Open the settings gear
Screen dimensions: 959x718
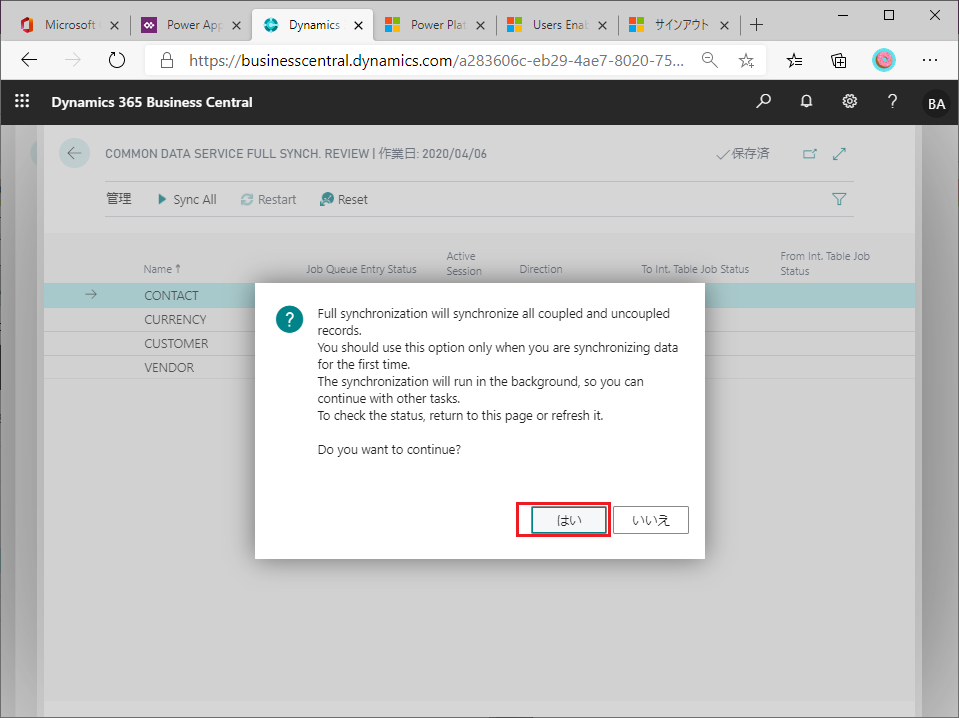(x=850, y=101)
